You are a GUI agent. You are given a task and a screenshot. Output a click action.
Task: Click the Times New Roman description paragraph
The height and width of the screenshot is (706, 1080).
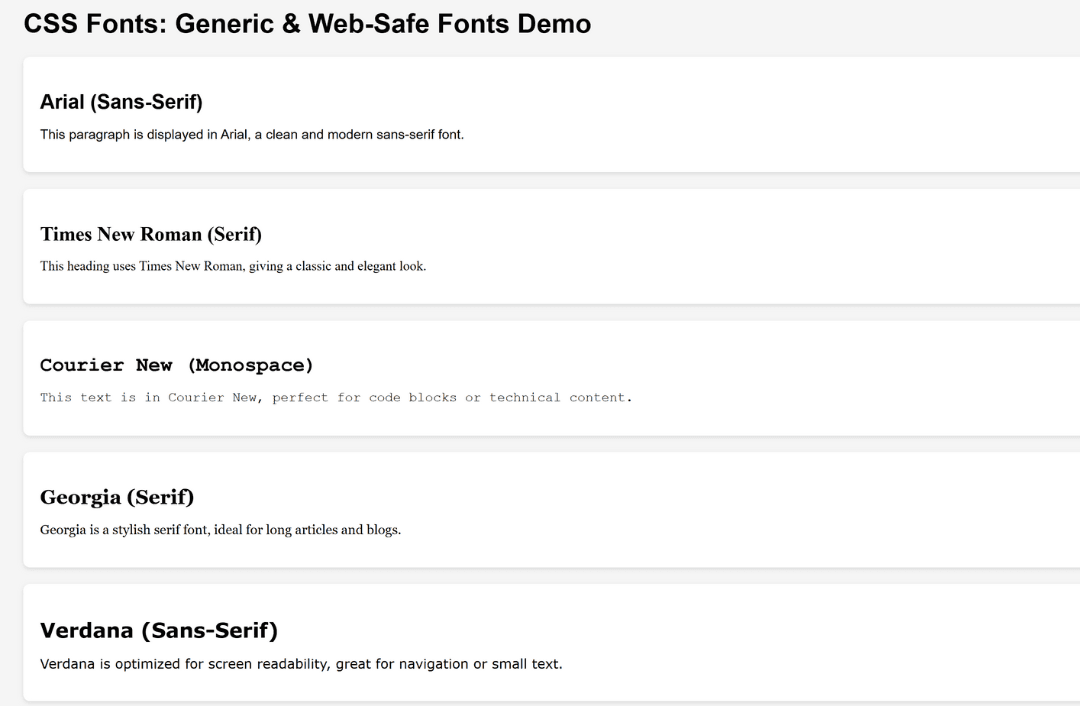[232, 266]
